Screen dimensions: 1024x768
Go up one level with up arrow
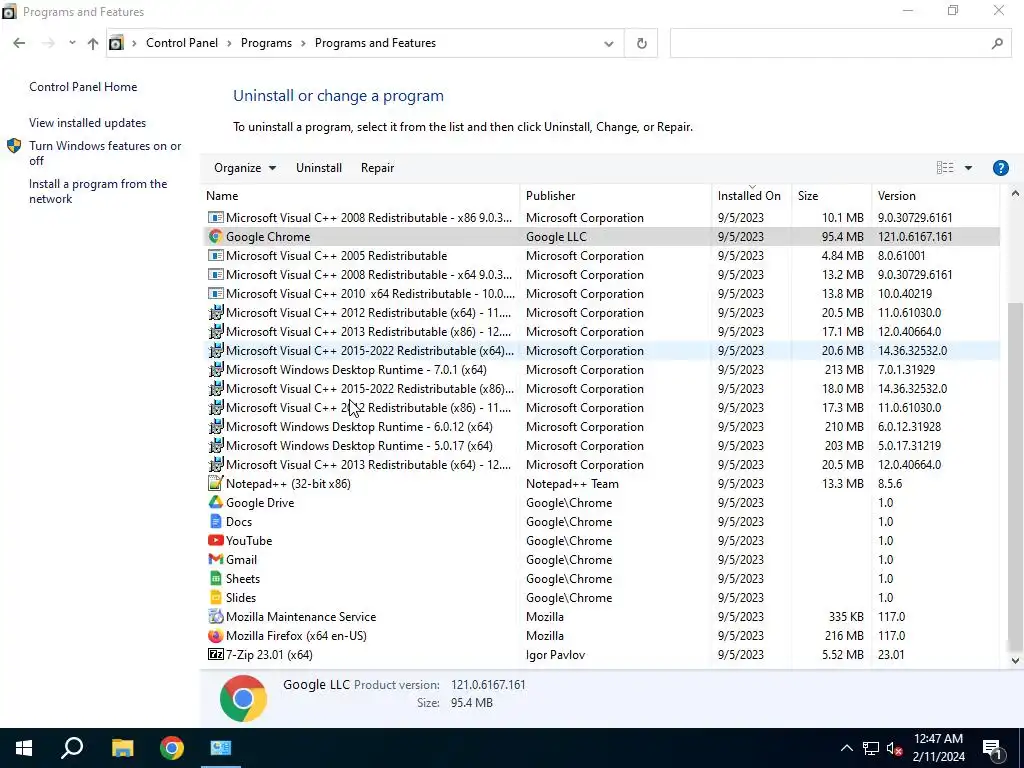(93, 43)
